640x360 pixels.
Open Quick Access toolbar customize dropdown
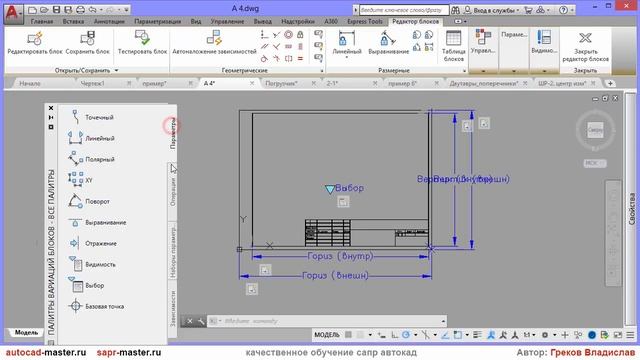pyautogui.click(x=127, y=9)
